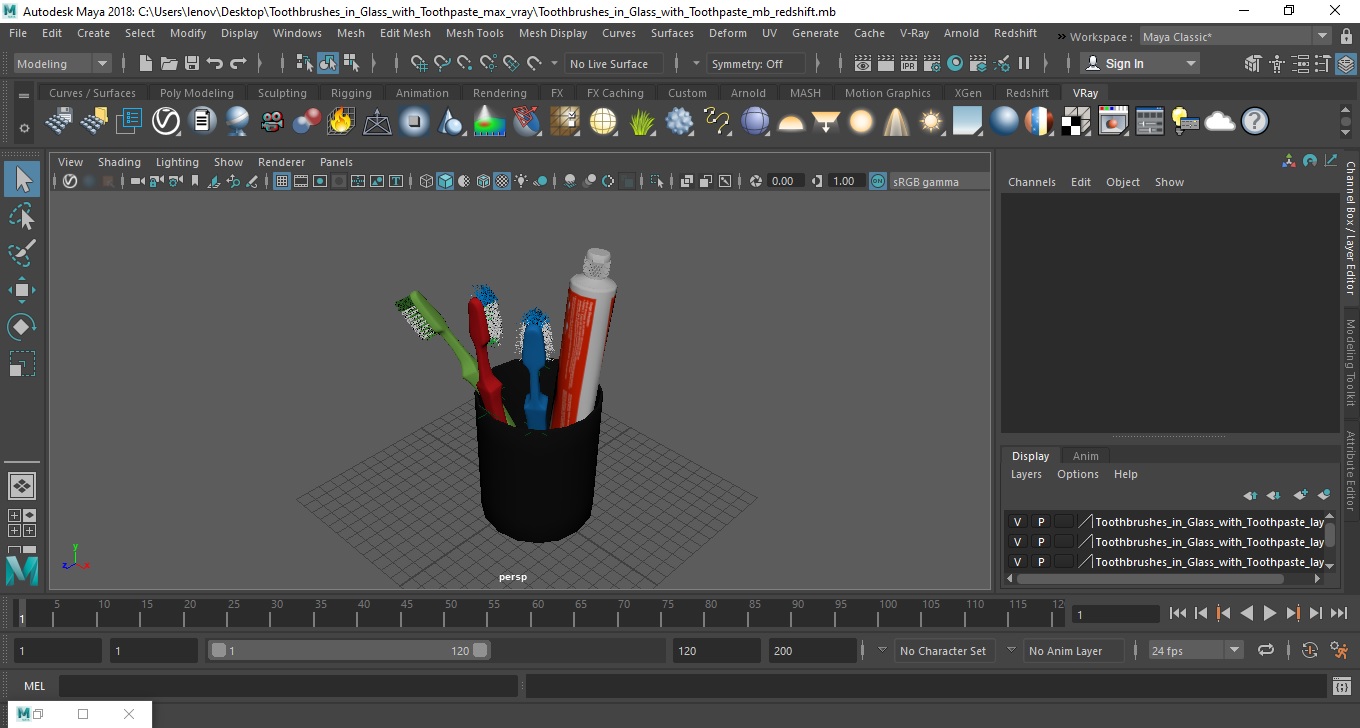
Task: Open the Workspace Maya Classic dropdown
Action: pyautogui.click(x=1235, y=37)
